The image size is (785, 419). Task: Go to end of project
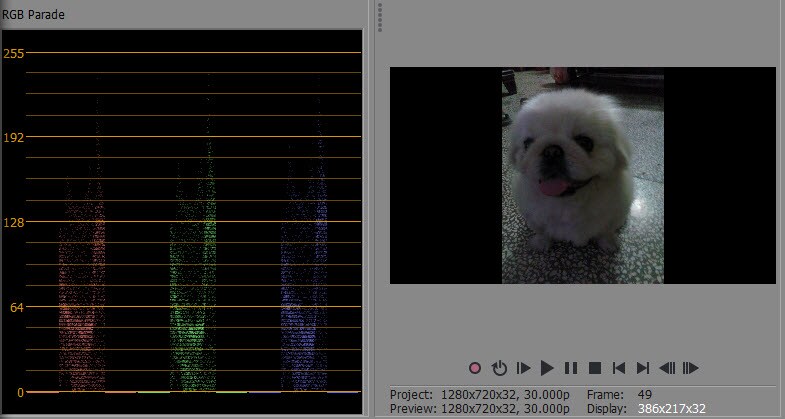tap(643, 368)
